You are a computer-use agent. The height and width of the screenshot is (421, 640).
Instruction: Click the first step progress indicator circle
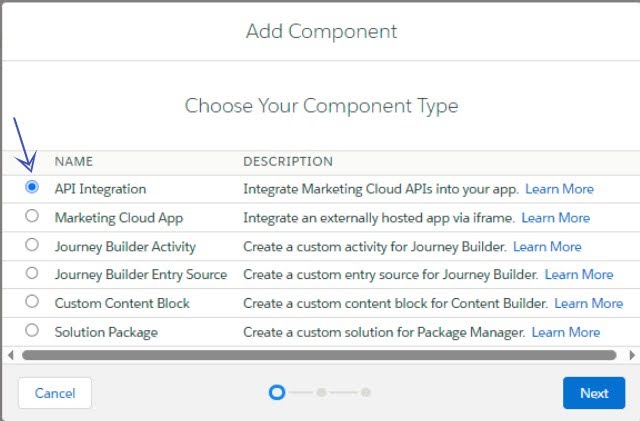pyautogui.click(x=277, y=392)
